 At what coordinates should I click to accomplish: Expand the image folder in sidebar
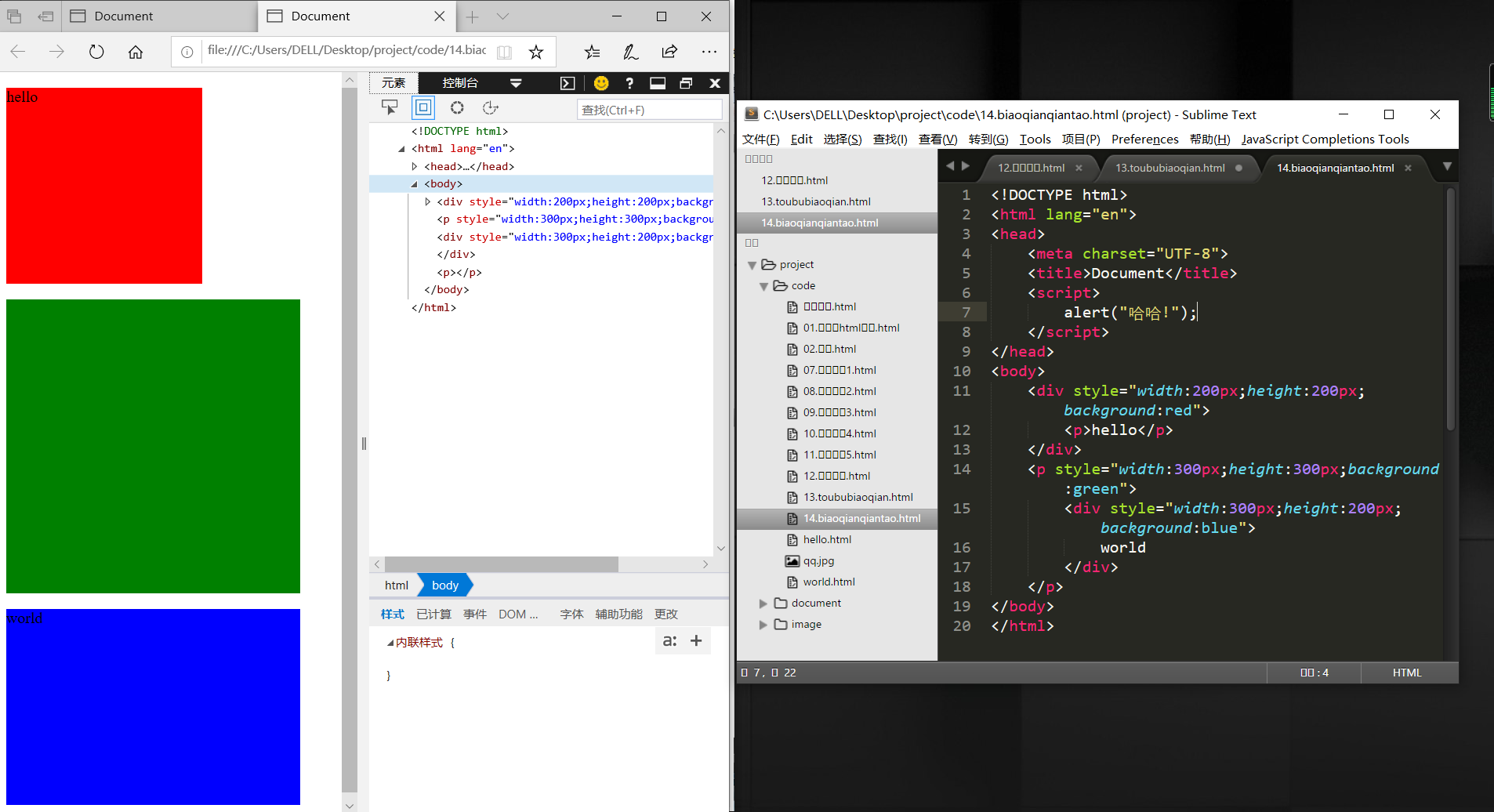coord(763,625)
